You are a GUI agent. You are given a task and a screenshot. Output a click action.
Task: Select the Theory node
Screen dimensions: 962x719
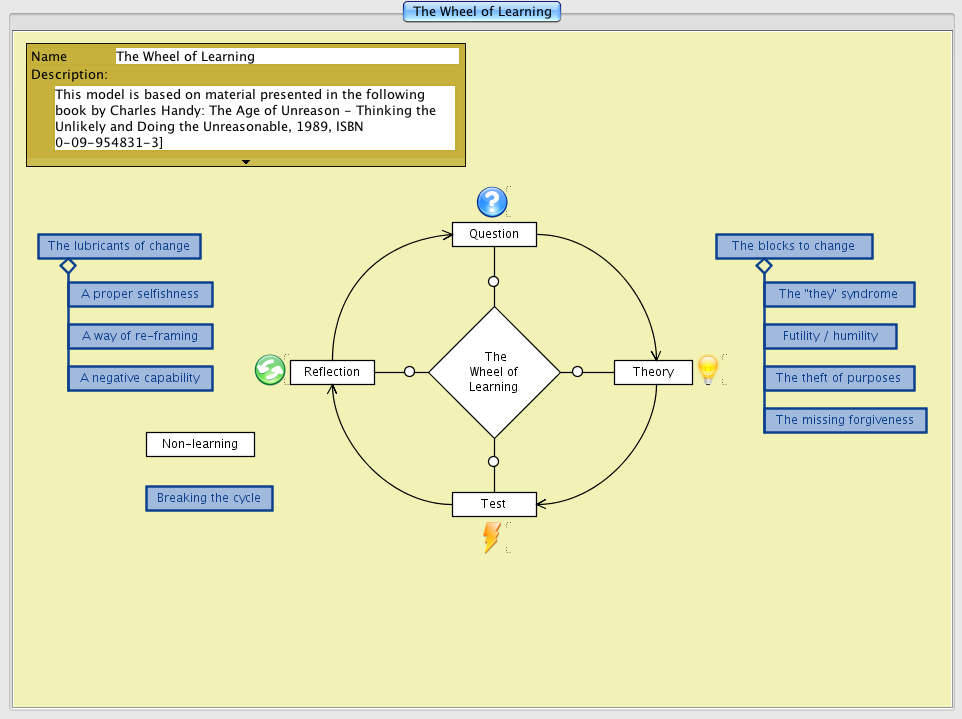click(653, 372)
